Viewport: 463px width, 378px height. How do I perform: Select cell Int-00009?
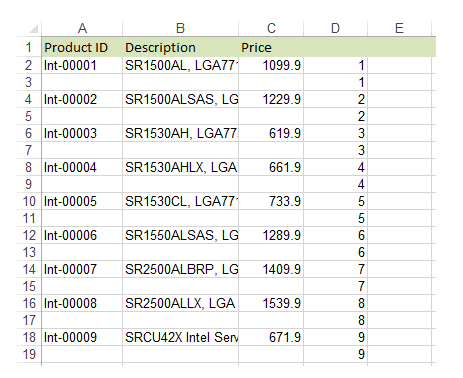point(82,337)
